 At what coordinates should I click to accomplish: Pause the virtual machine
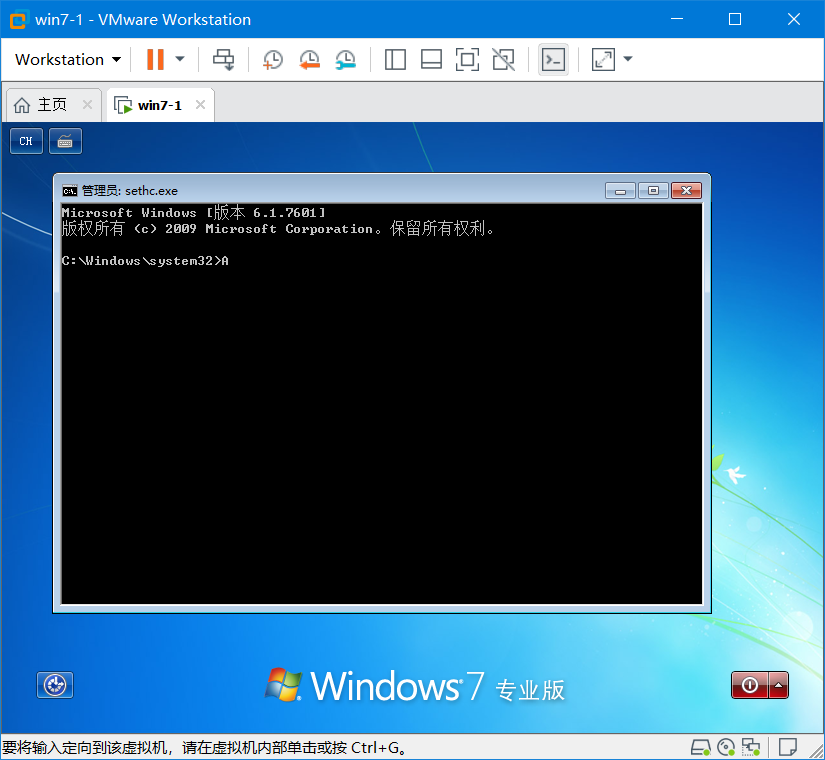[155, 59]
